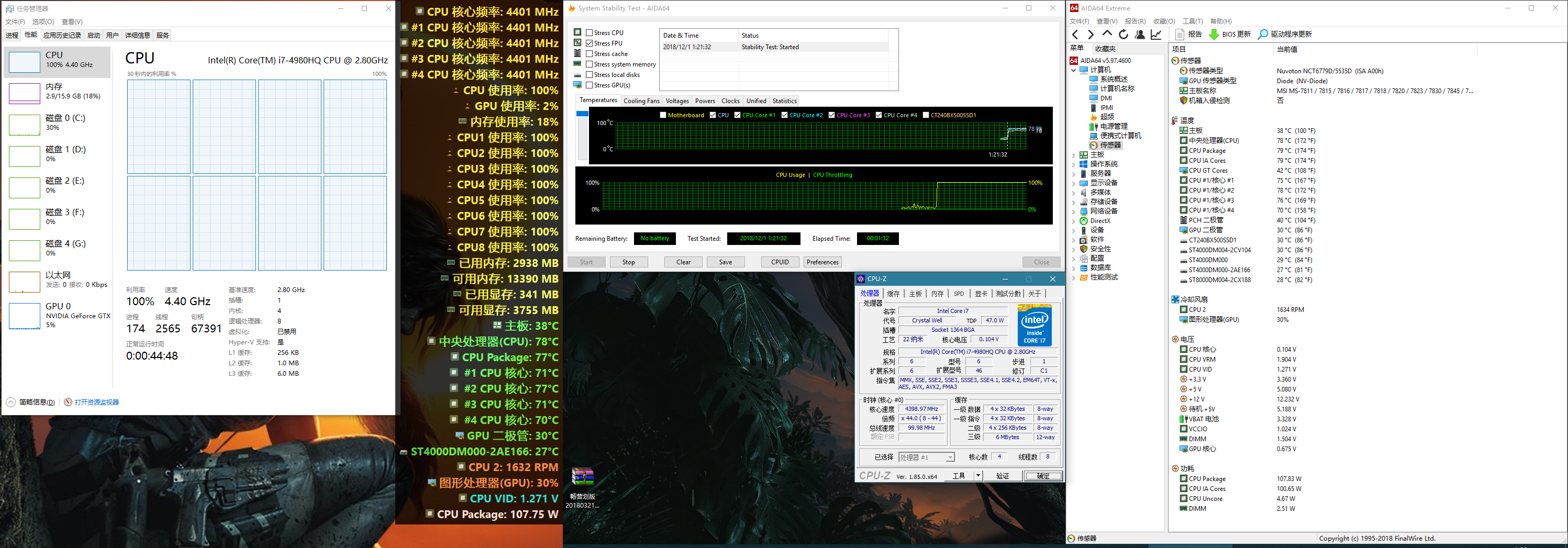The height and width of the screenshot is (548, 1568).
Task: Open the driver update magnifier icon
Action: [x=1263, y=34]
